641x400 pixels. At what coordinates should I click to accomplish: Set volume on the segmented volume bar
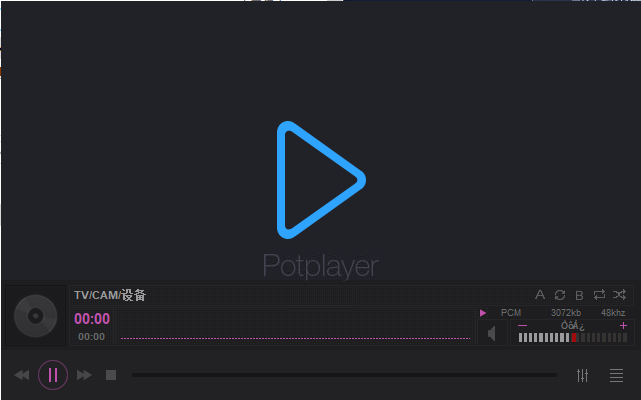(573, 337)
